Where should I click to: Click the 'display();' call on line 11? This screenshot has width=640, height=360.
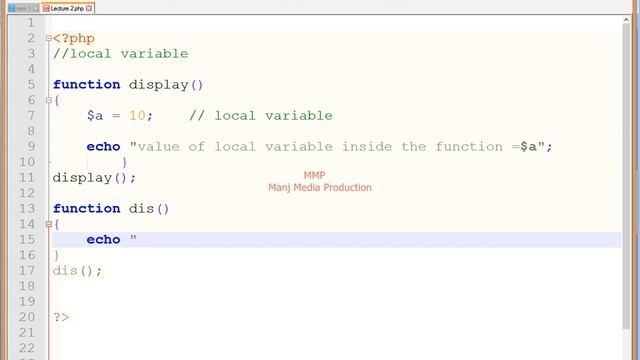(94, 178)
